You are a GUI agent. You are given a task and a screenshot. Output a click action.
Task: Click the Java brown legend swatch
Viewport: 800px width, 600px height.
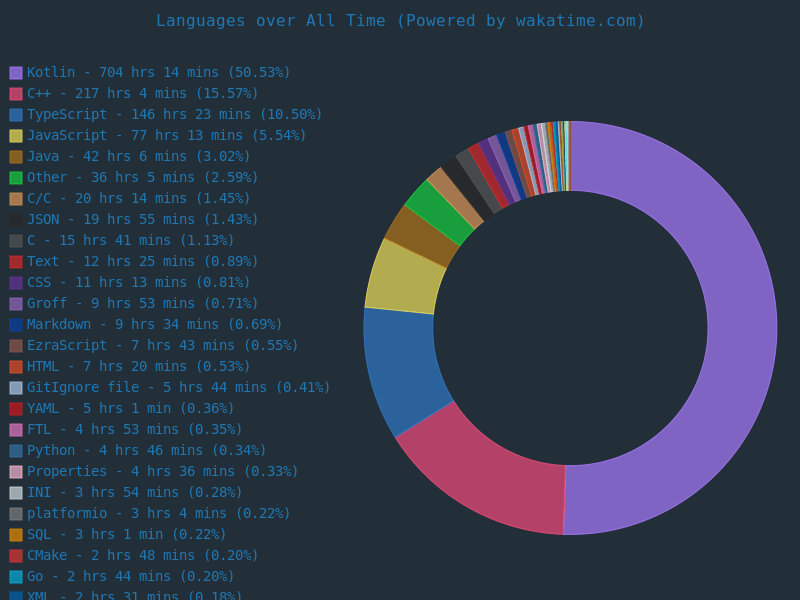[x=16, y=157]
